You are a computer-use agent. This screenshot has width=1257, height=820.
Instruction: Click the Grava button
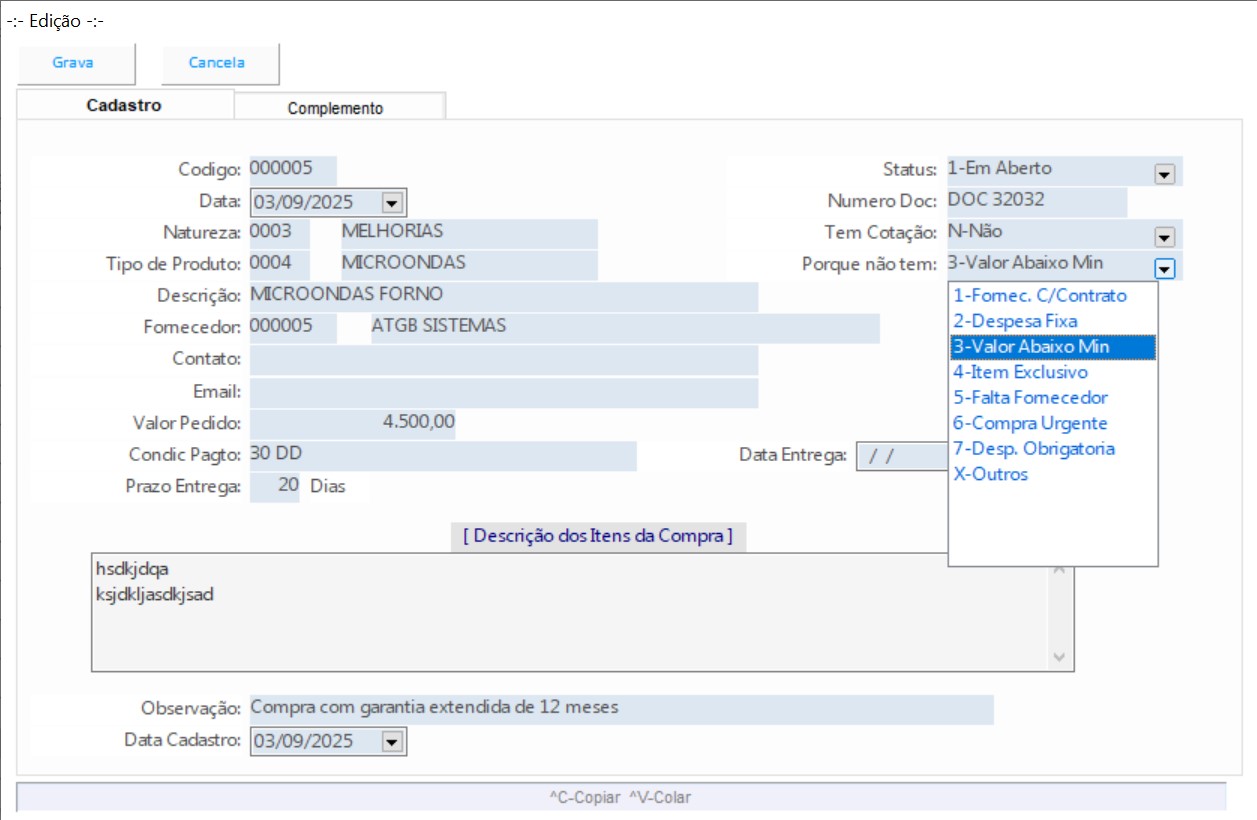coord(74,63)
